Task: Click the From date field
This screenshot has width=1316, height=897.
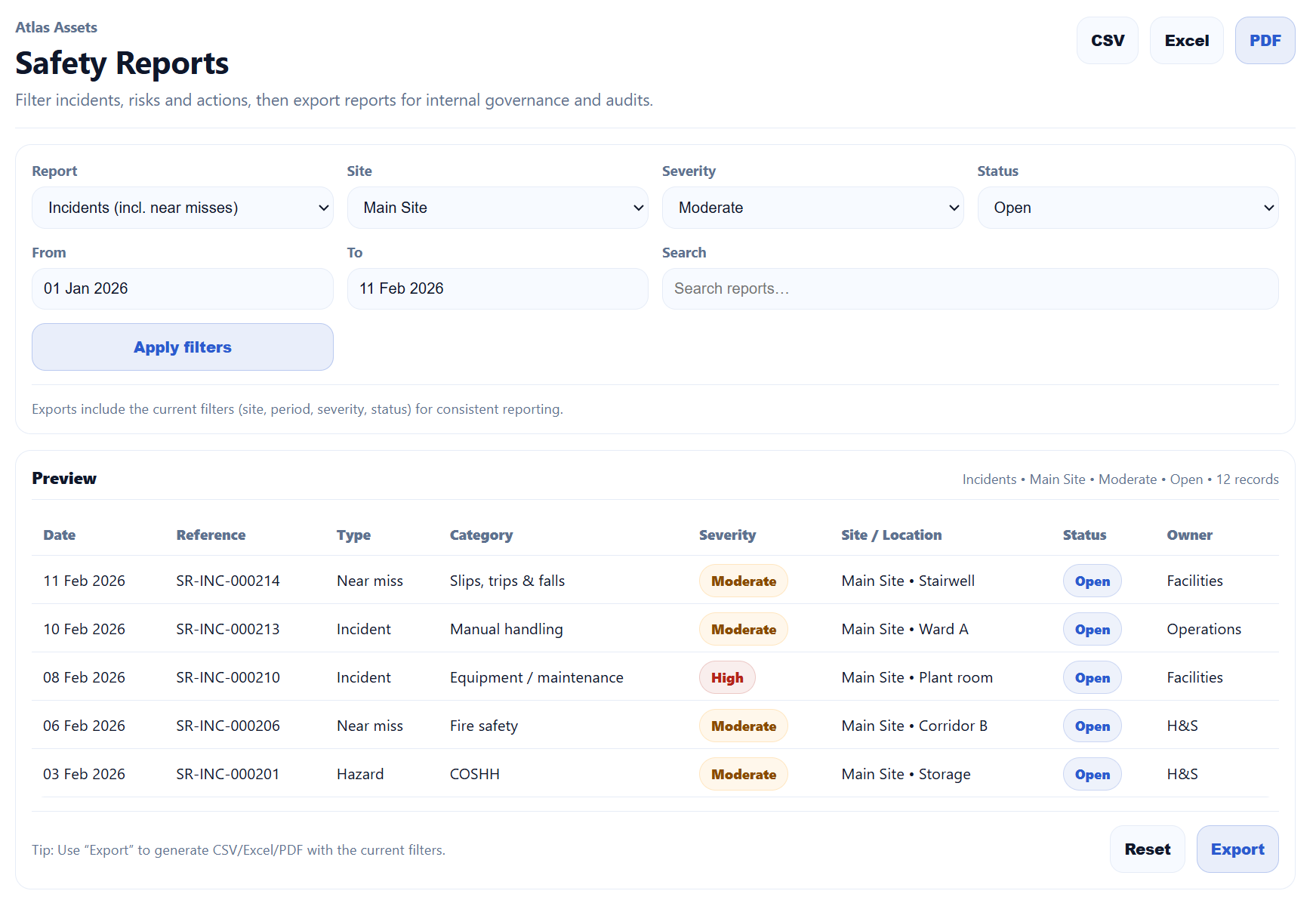Action: (x=182, y=288)
